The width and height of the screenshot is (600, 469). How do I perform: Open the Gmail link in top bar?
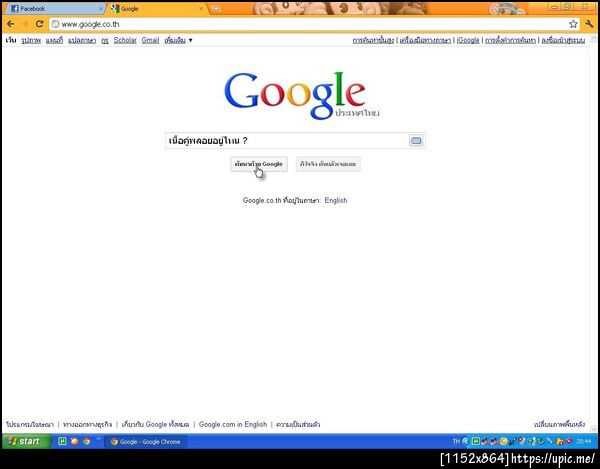point(150,40)
